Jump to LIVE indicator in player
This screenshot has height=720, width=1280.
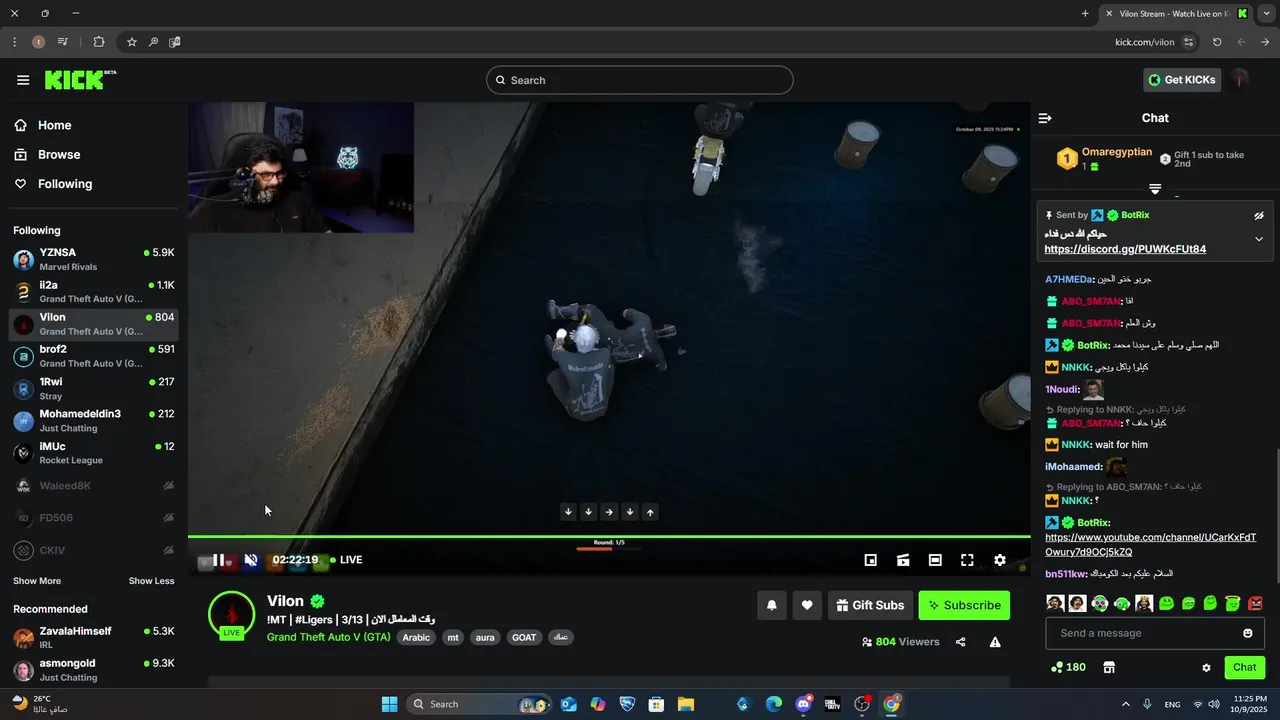click(347, 560)
